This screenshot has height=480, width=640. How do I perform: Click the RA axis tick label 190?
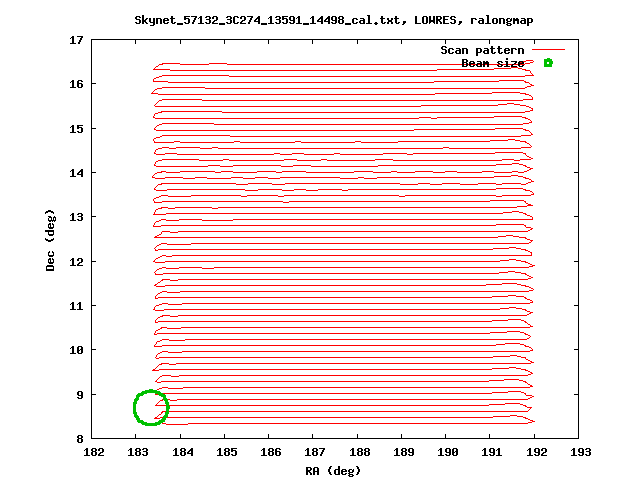coord(448,452)
